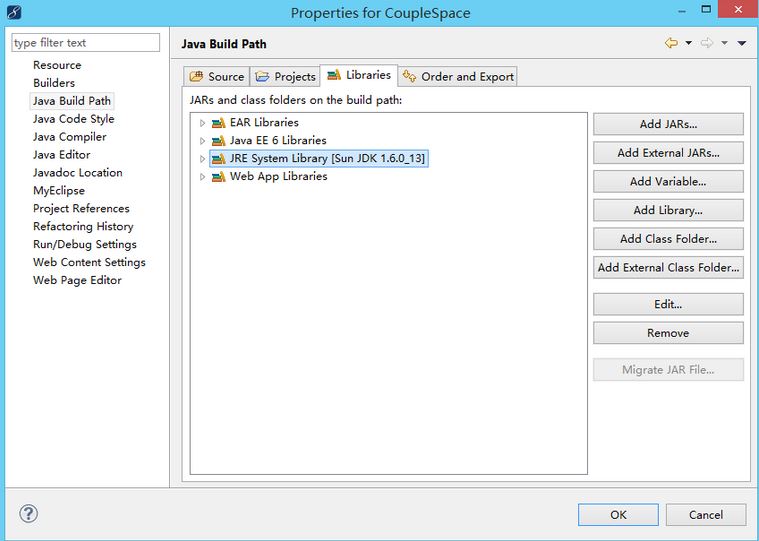Focus the type filter text field
The height and width of the screenshot is (541, 759).
pos(85,43)
